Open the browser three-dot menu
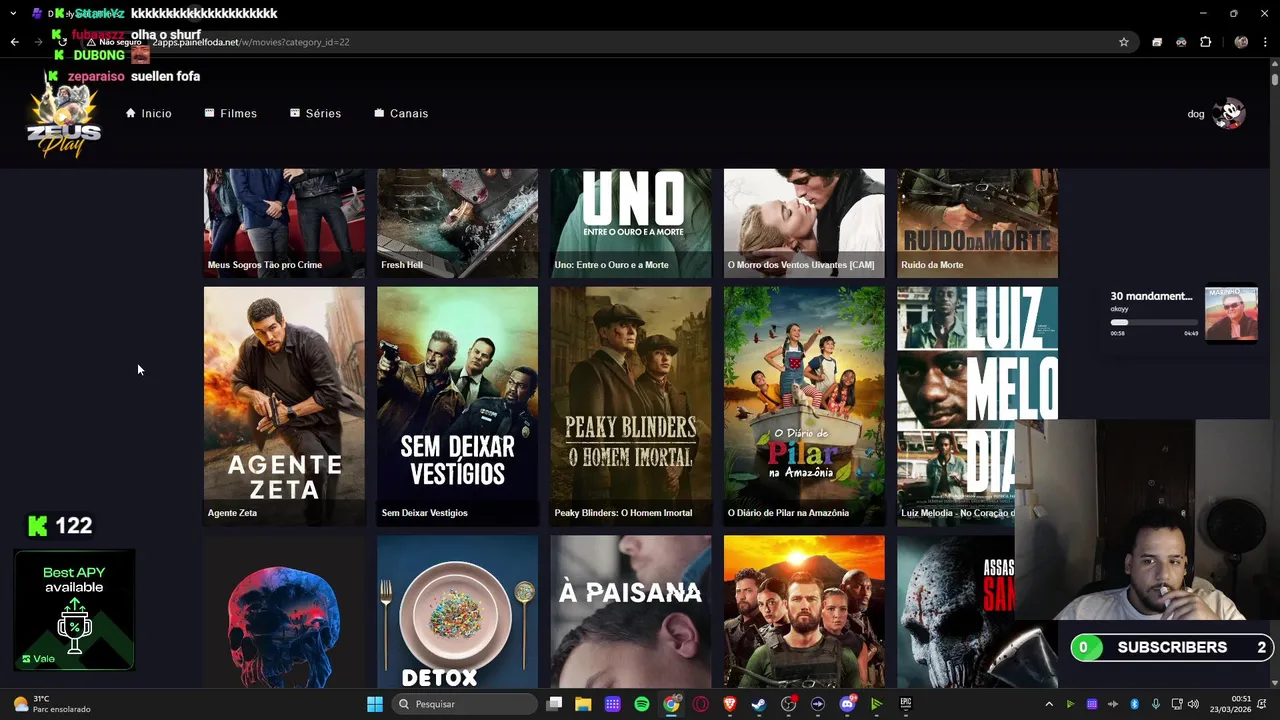Image resolution: width=1280 pixels, height=720 pixels. (1265, 42)
